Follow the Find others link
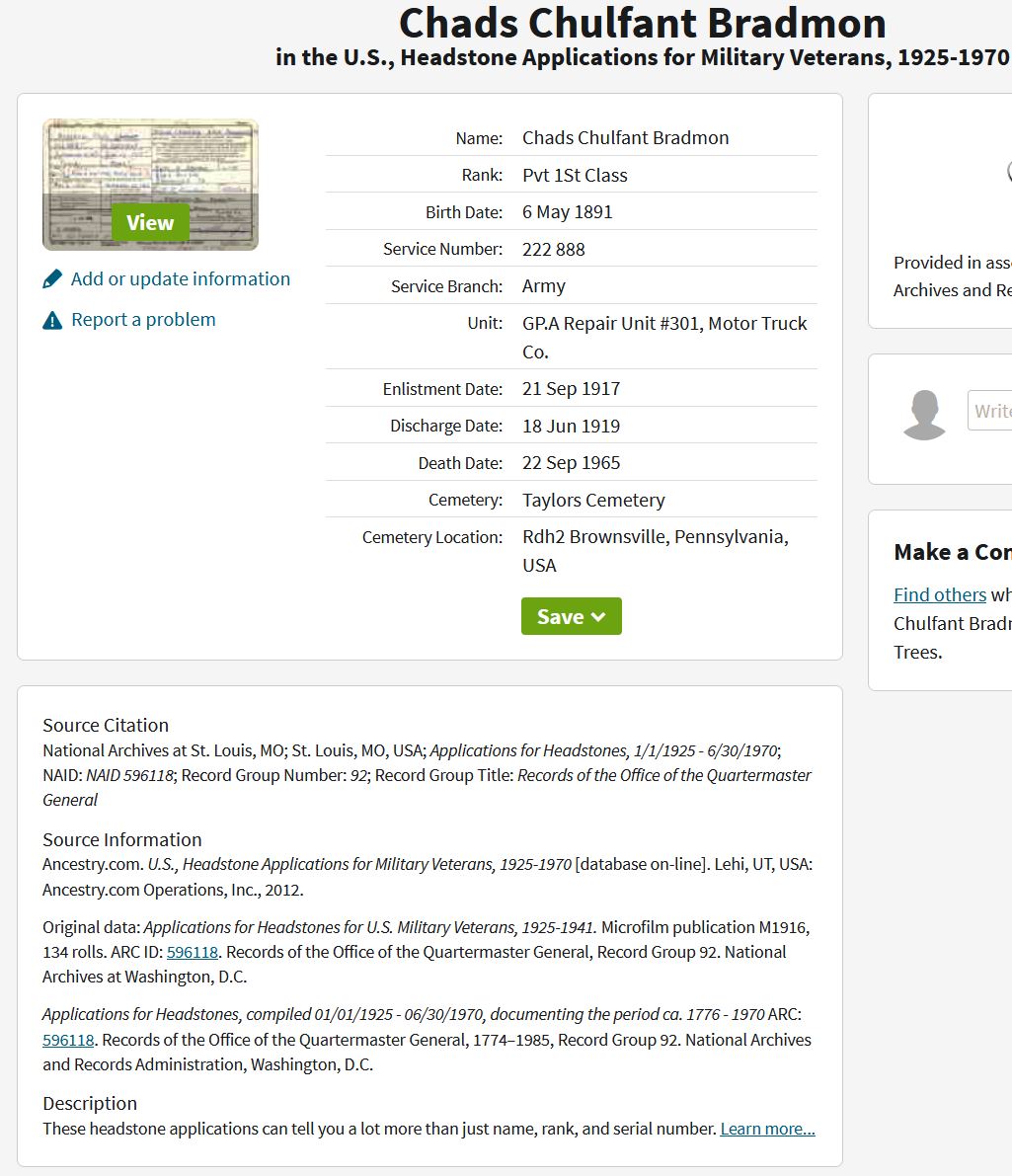 939,594
